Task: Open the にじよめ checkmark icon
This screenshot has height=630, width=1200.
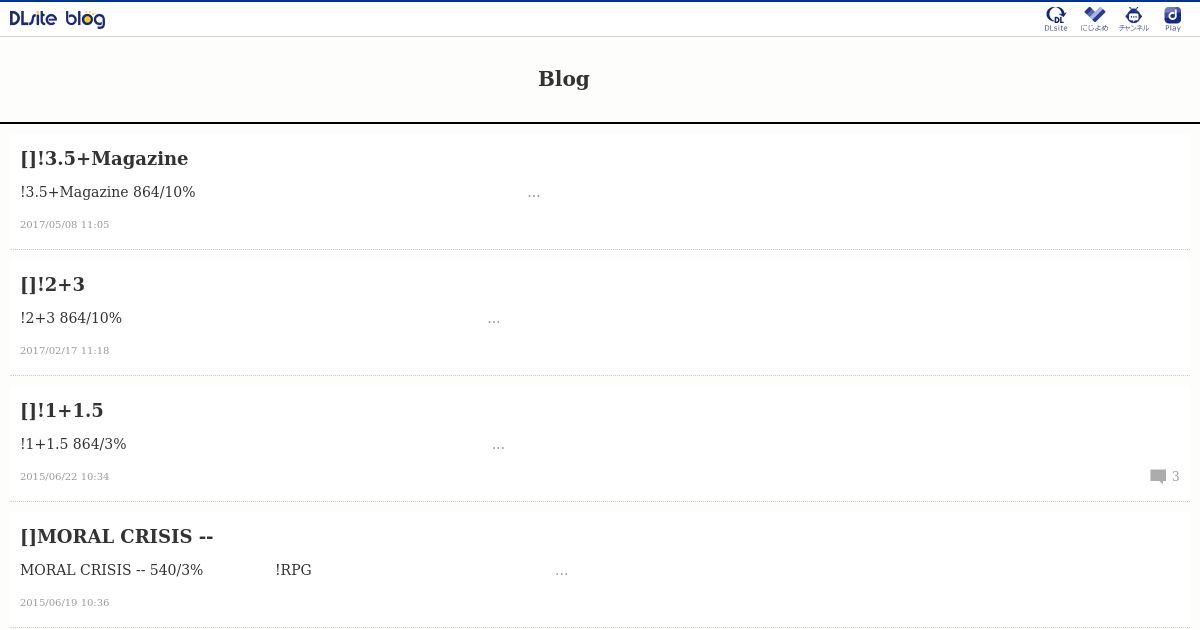Action: tap(1095, 19)
